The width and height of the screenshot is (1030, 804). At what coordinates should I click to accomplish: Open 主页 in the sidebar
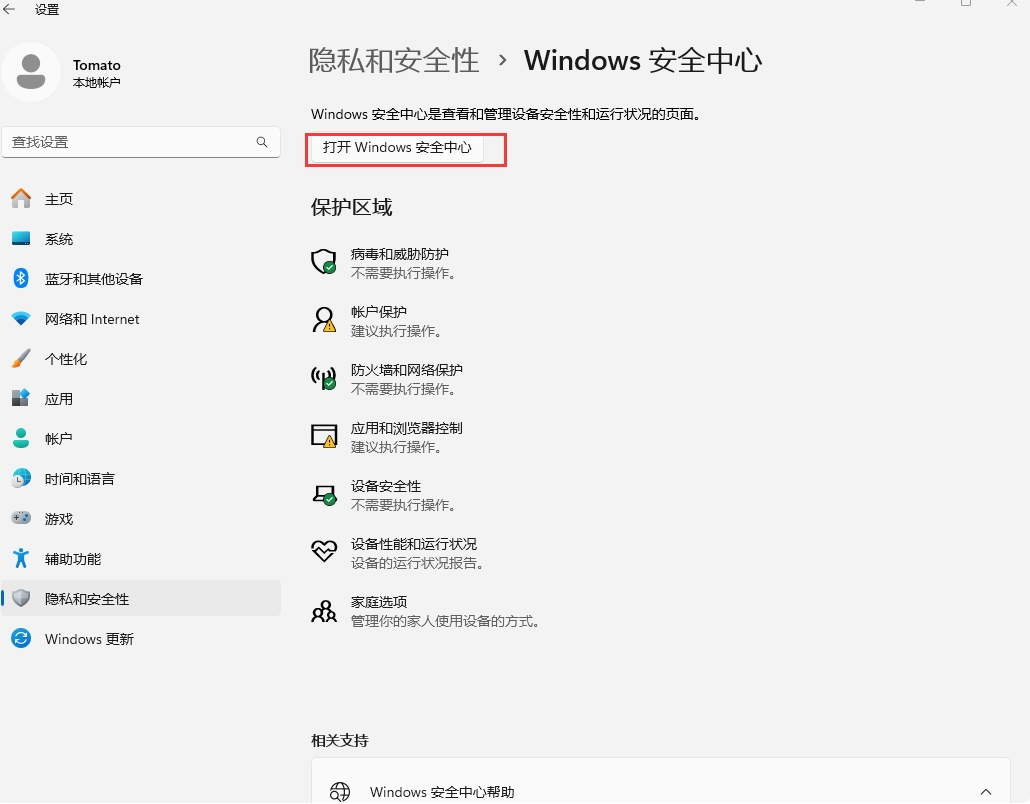[x=141, y=198]
